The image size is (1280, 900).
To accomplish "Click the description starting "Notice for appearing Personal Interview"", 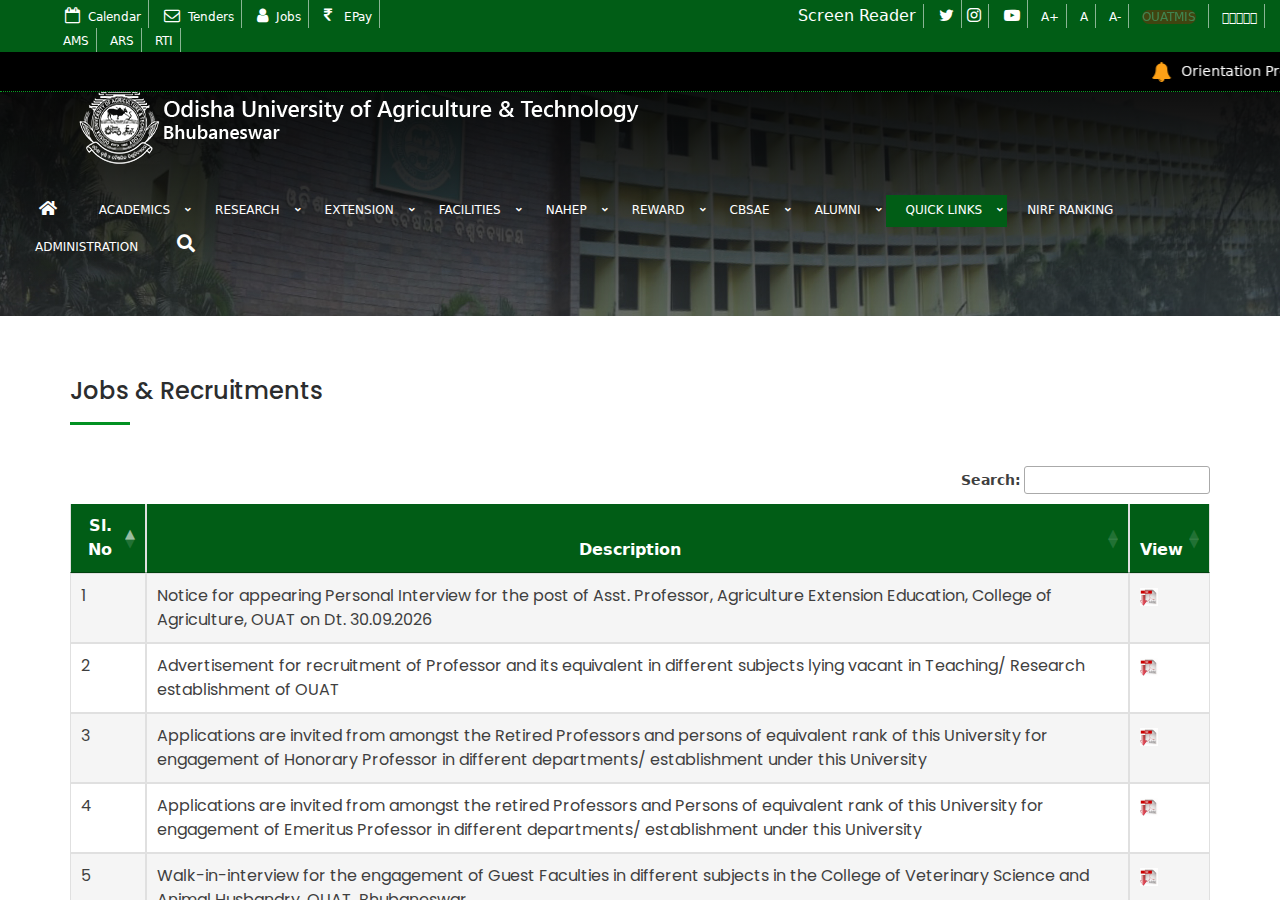I will (604, 607).
